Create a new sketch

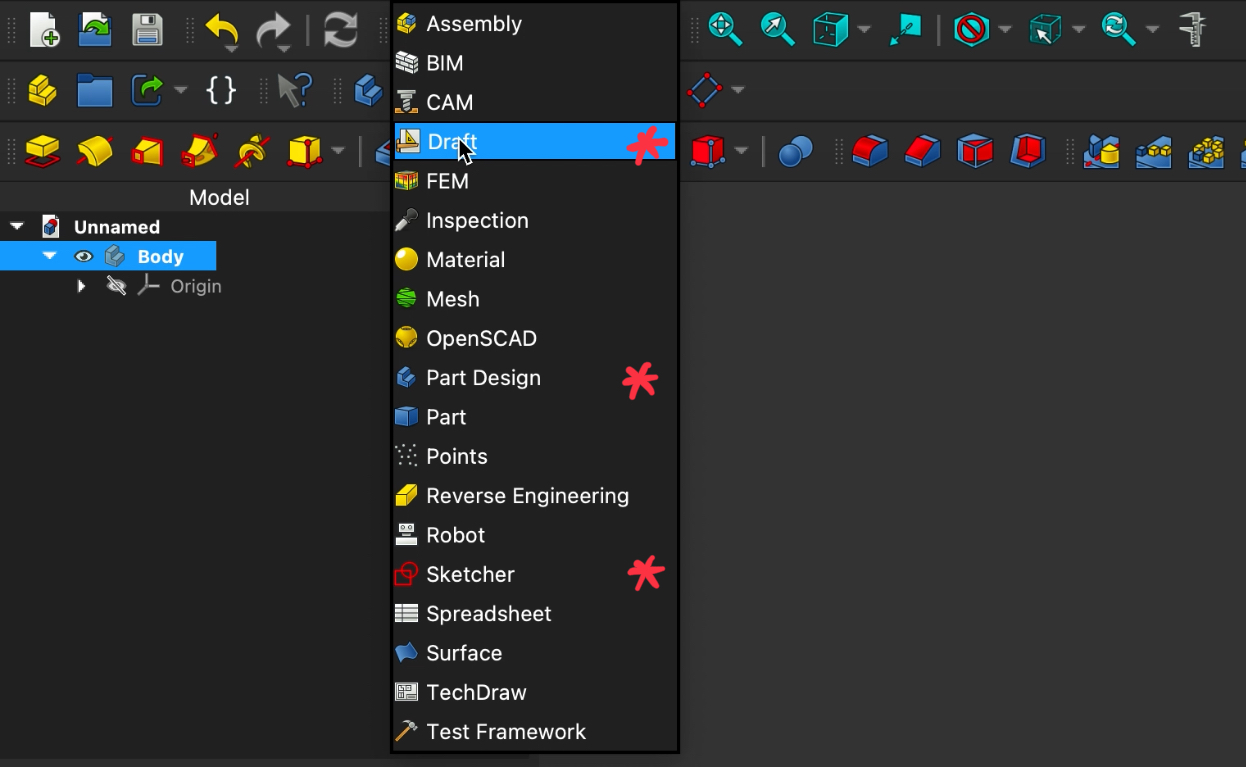click(x=705, y=90)
